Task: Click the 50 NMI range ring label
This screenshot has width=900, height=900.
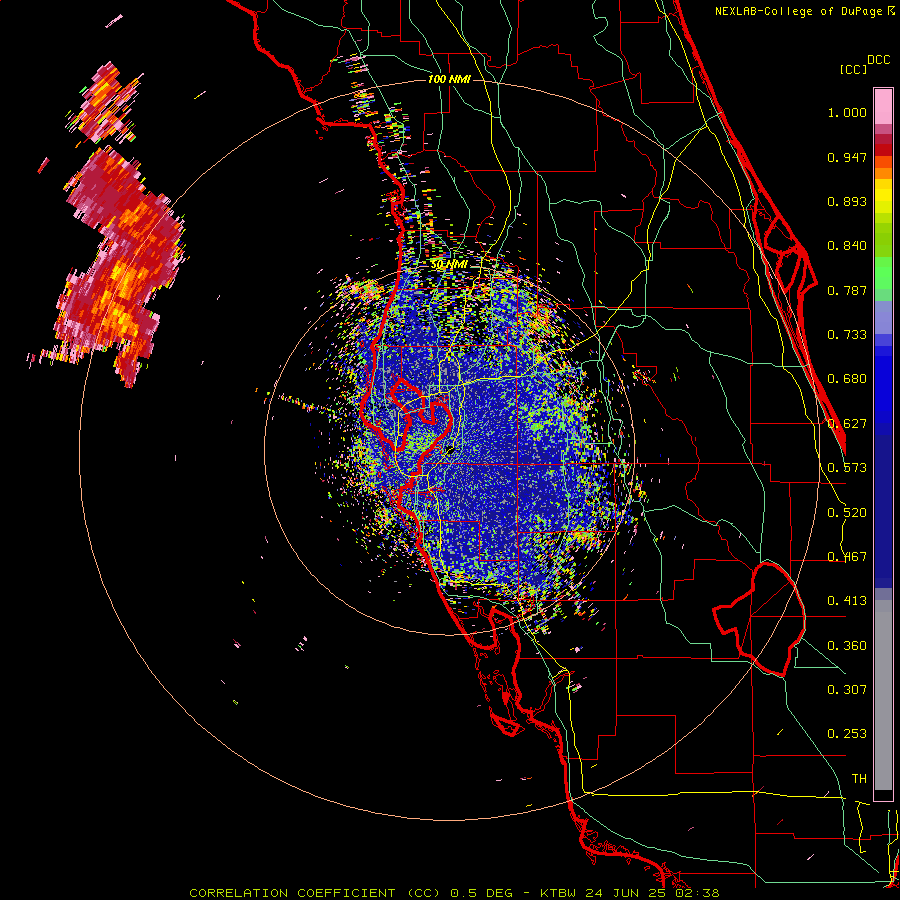Action: (449, 265)
